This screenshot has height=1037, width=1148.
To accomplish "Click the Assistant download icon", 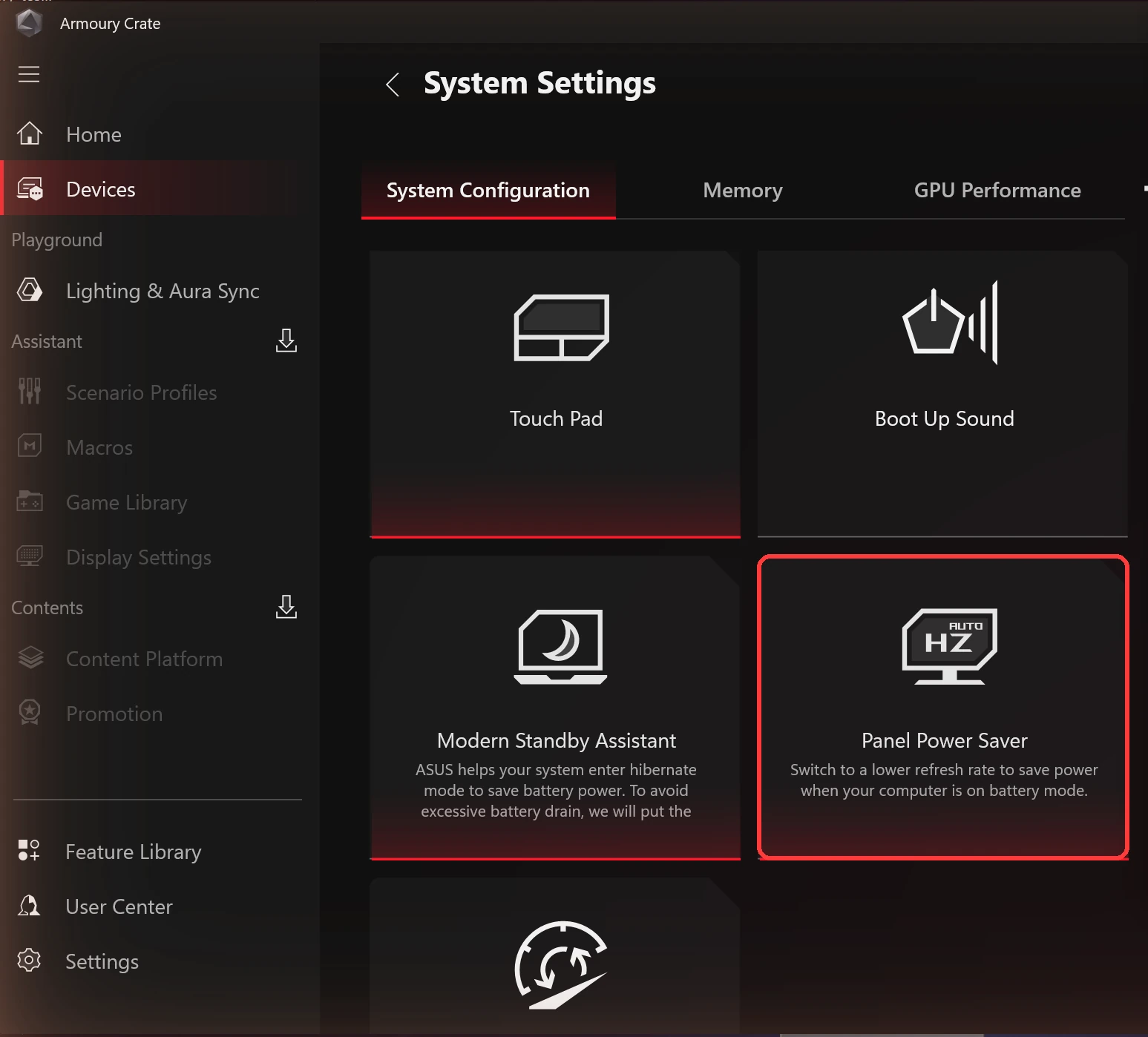I will click(286, 340).
